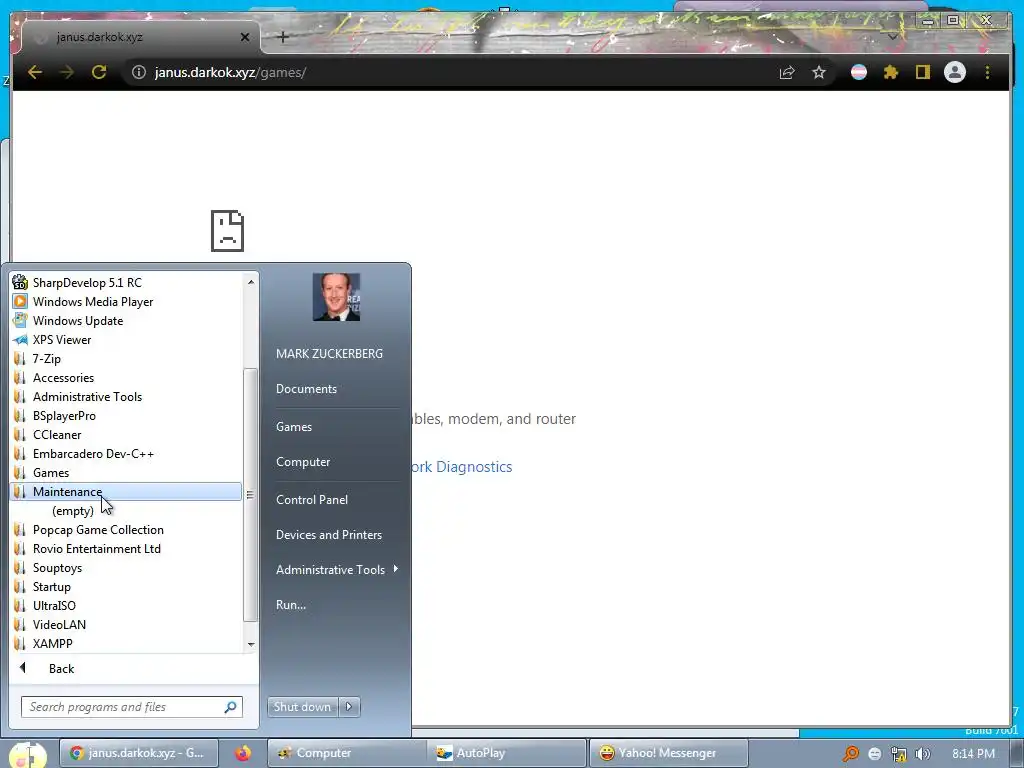This screenshot has height=768, width=1024.
Task: Click programs list scroll down arrow
Action: 251,645
